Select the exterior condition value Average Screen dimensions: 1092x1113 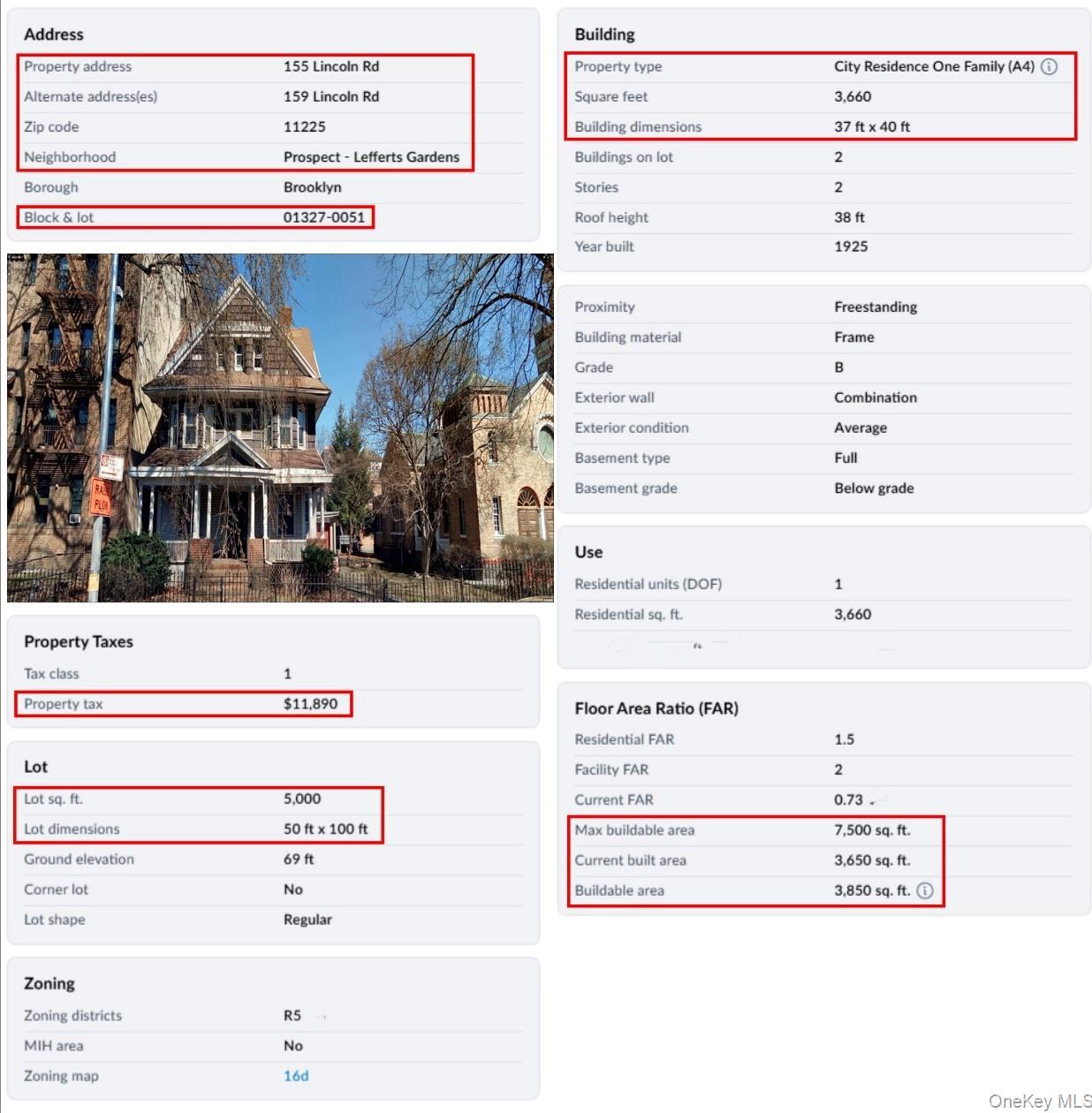861,428
